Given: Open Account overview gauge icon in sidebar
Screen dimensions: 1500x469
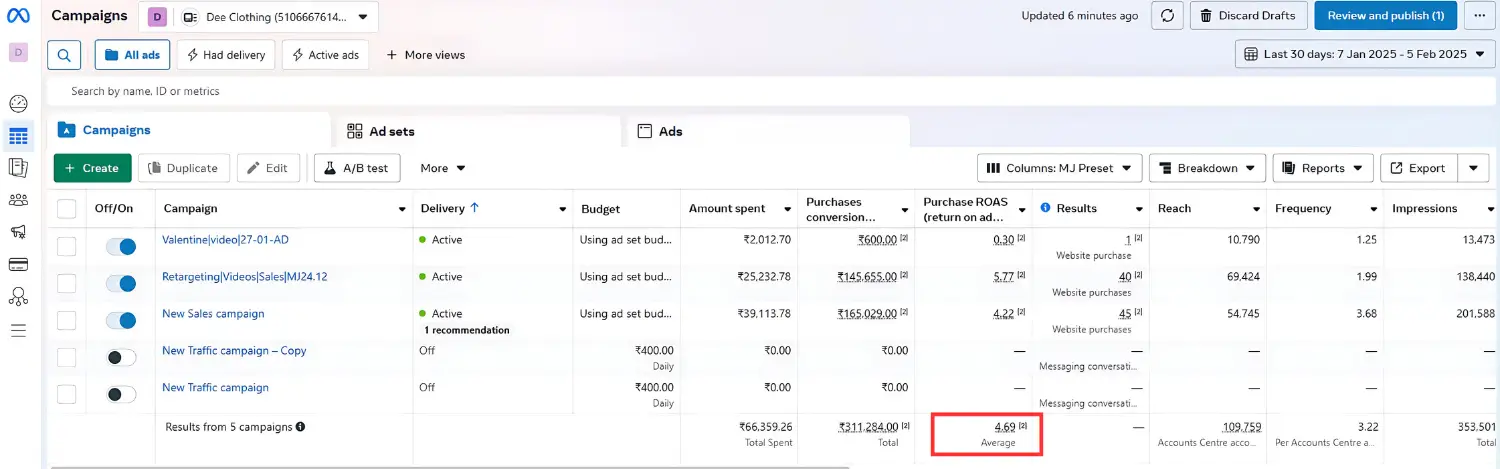Looking at the screenshot, I should [18, 104].
